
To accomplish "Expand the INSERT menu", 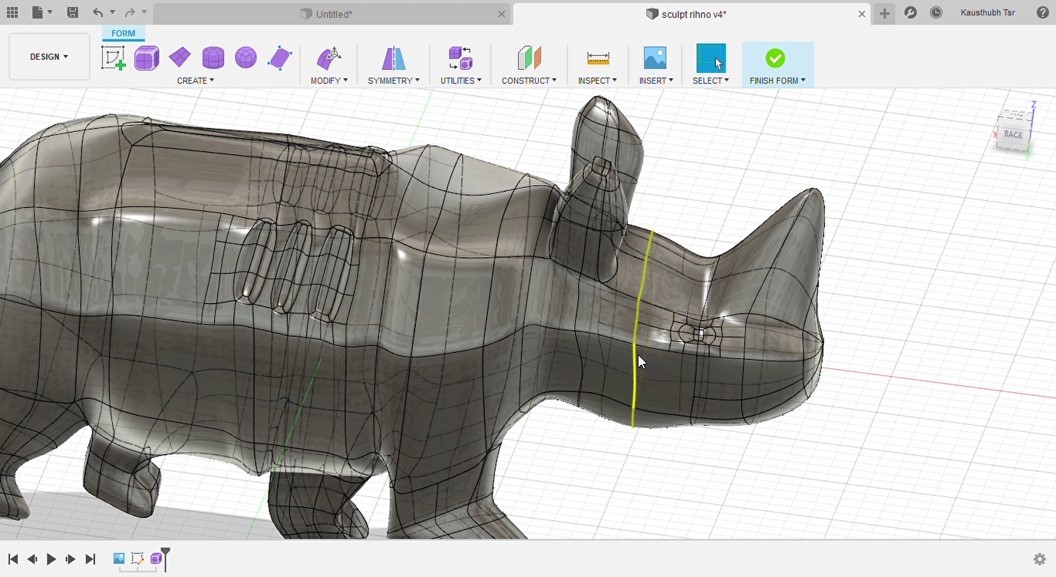I will pos(656,80).
